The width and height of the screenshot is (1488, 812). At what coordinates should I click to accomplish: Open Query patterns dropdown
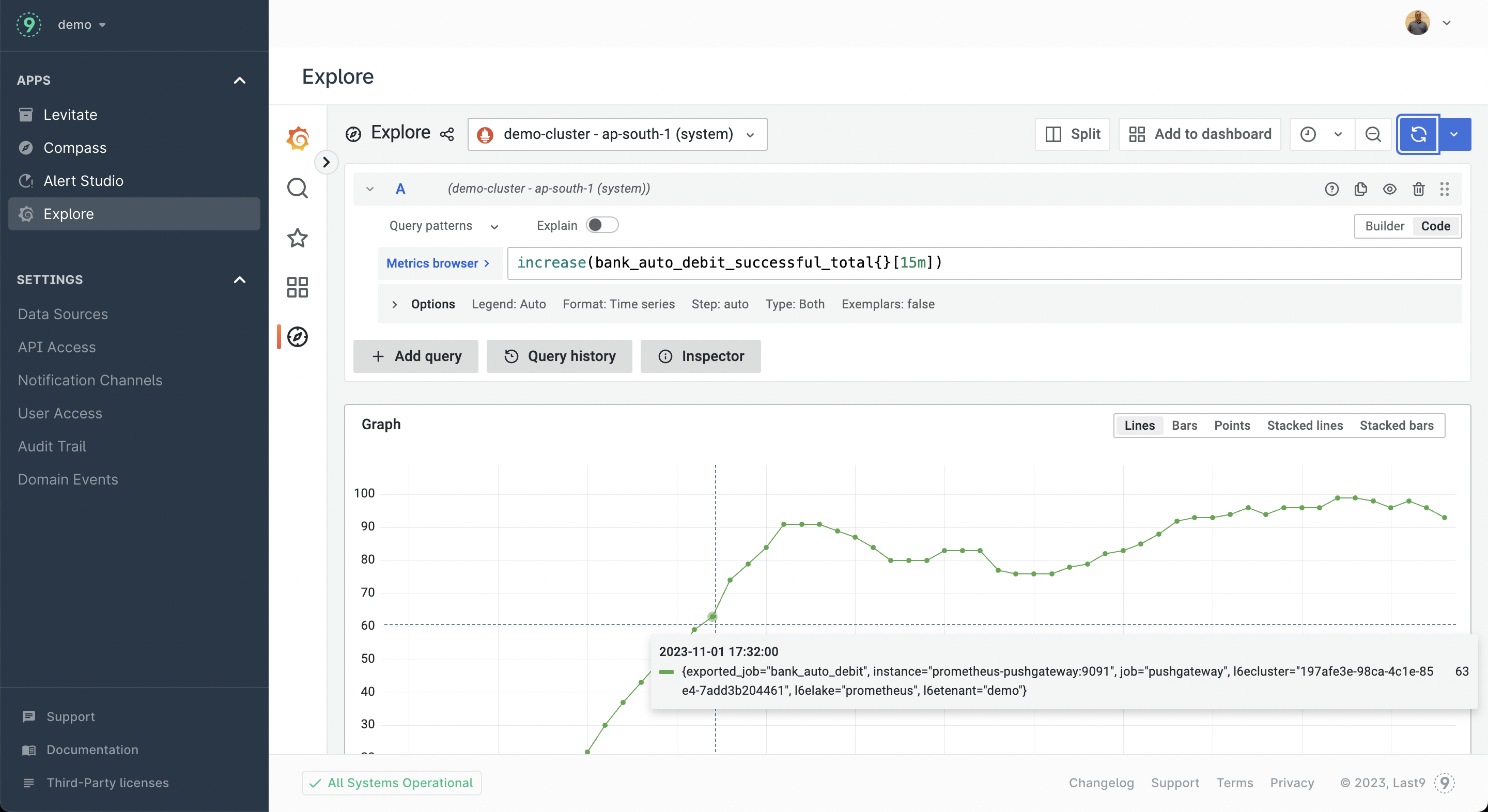click(443, 225)
